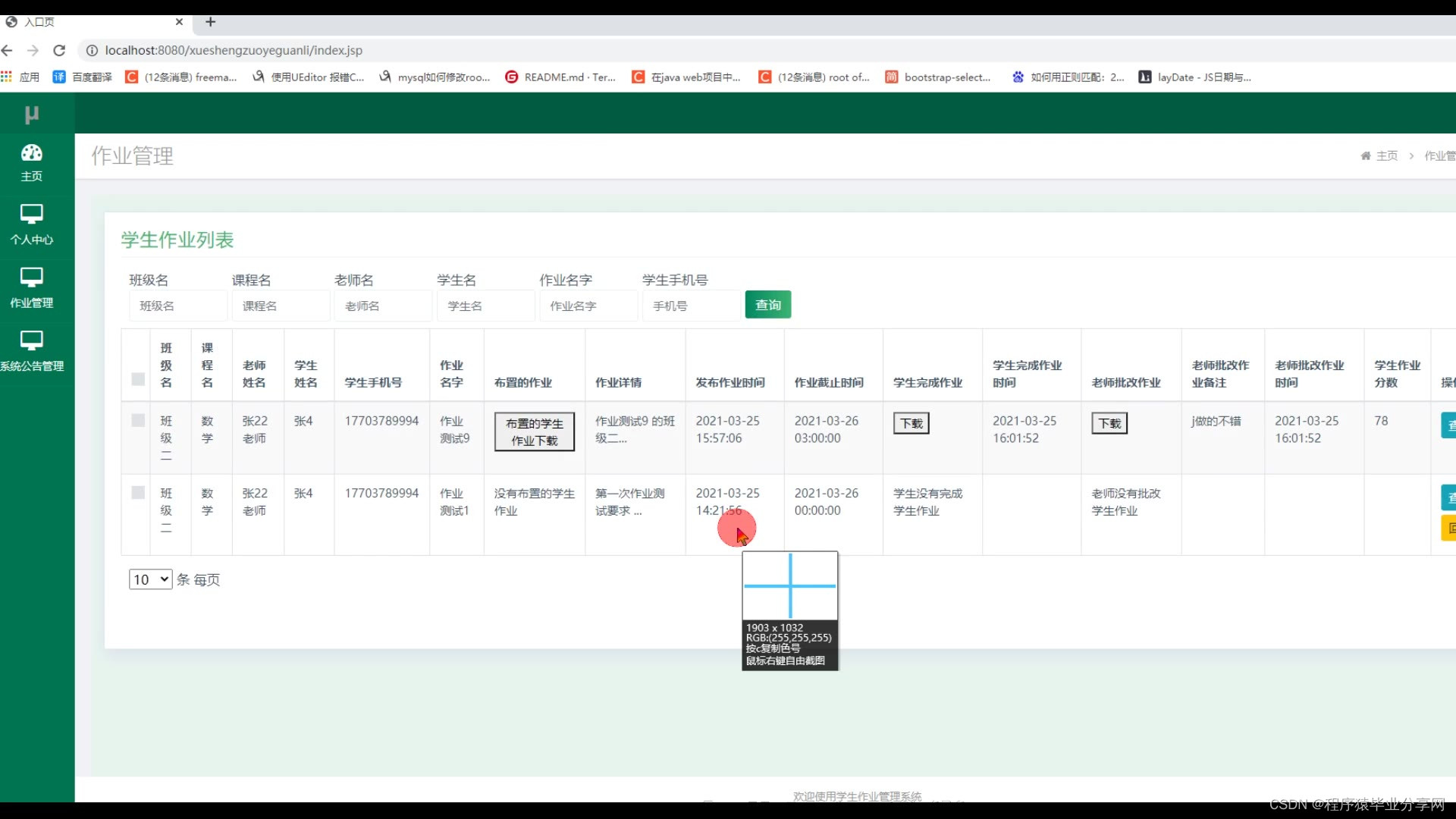This screenshot has height=819, width=1456.
Task: Focus the 班级名 search field
Action: click(x=177, y=306)
